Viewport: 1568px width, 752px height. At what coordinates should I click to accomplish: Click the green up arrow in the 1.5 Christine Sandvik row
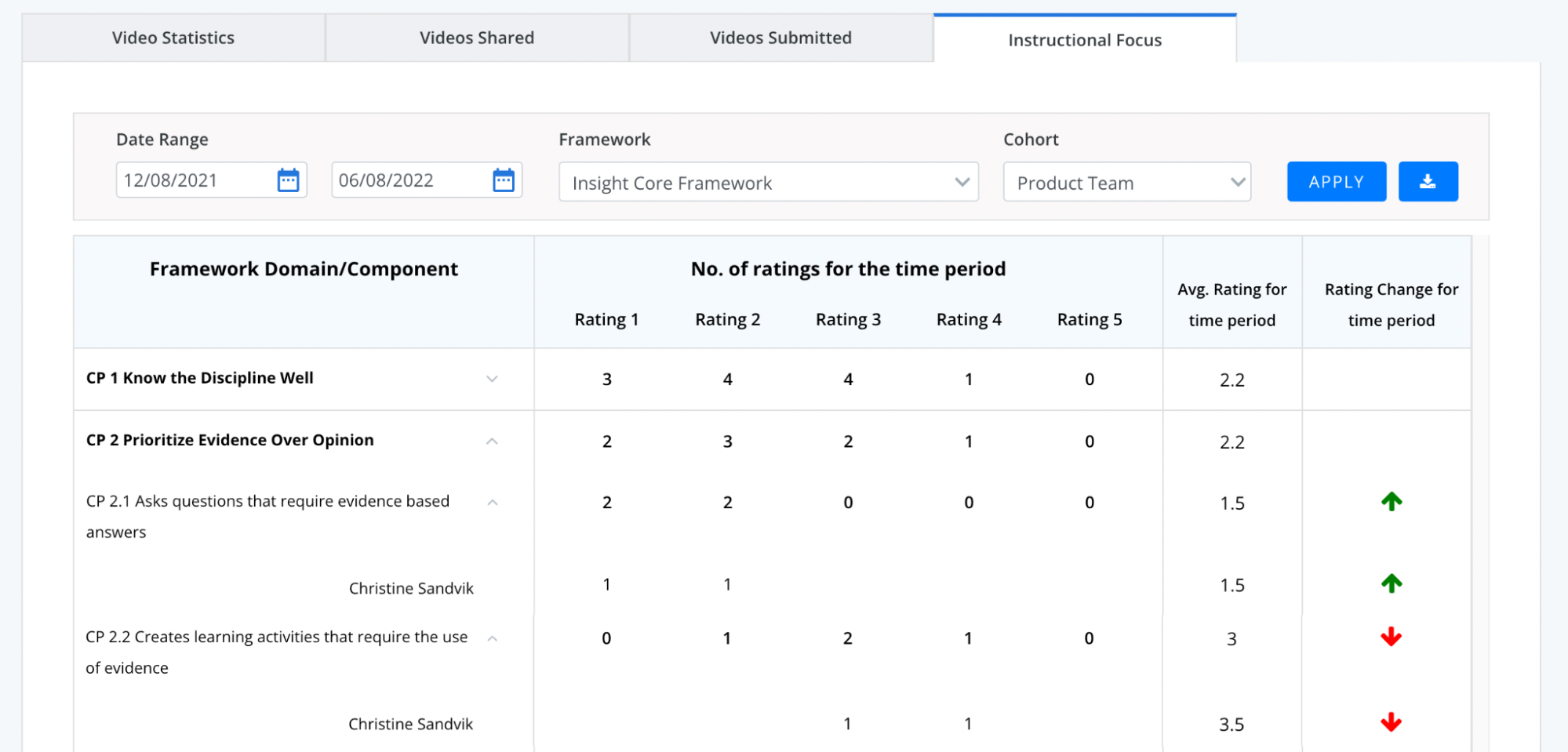click(1392, 583)
